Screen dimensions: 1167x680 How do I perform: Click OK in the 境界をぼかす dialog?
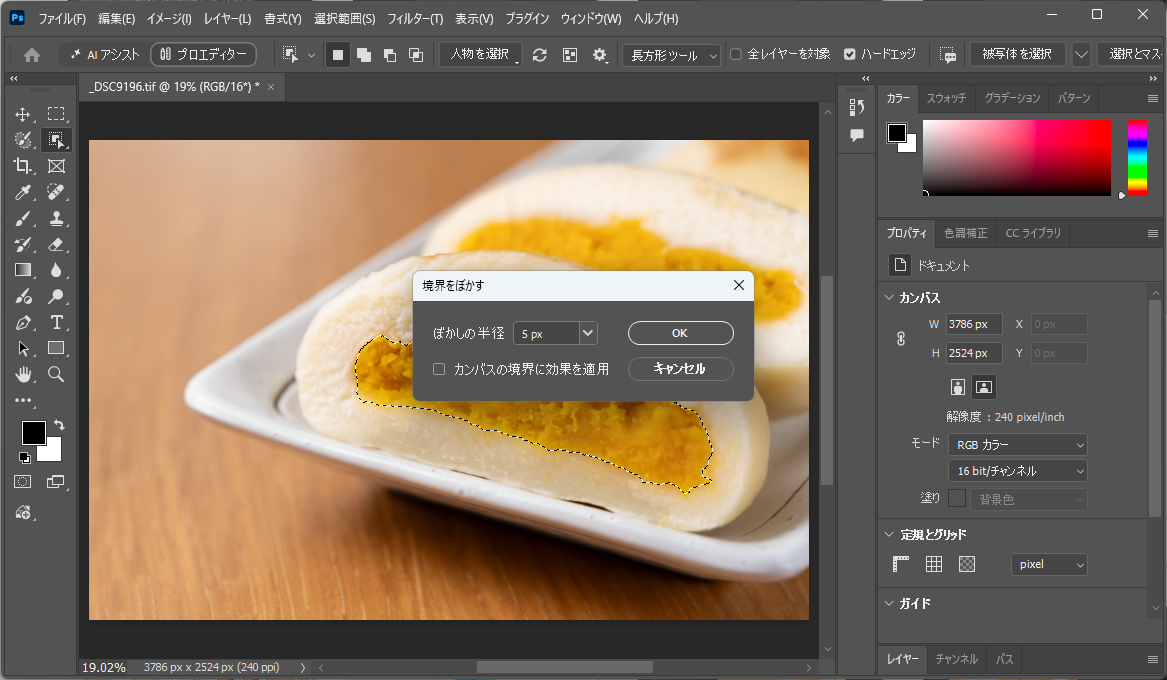tap(680, 333)
